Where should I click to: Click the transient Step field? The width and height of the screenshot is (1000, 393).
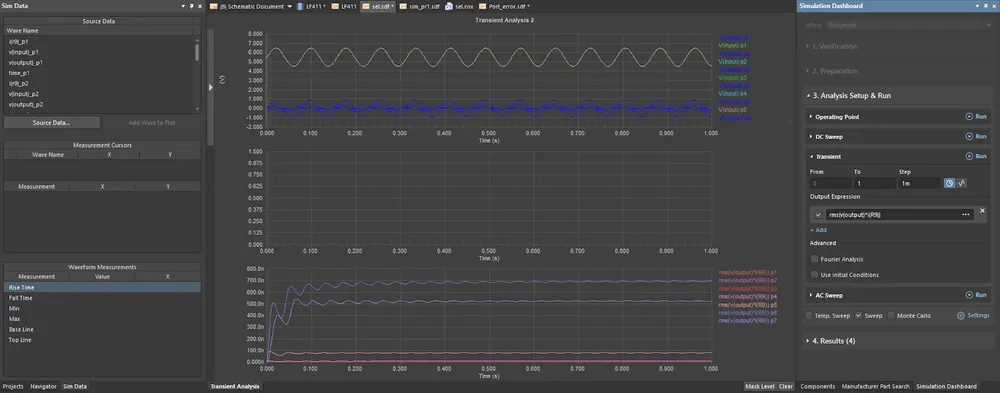pos(919,183)
